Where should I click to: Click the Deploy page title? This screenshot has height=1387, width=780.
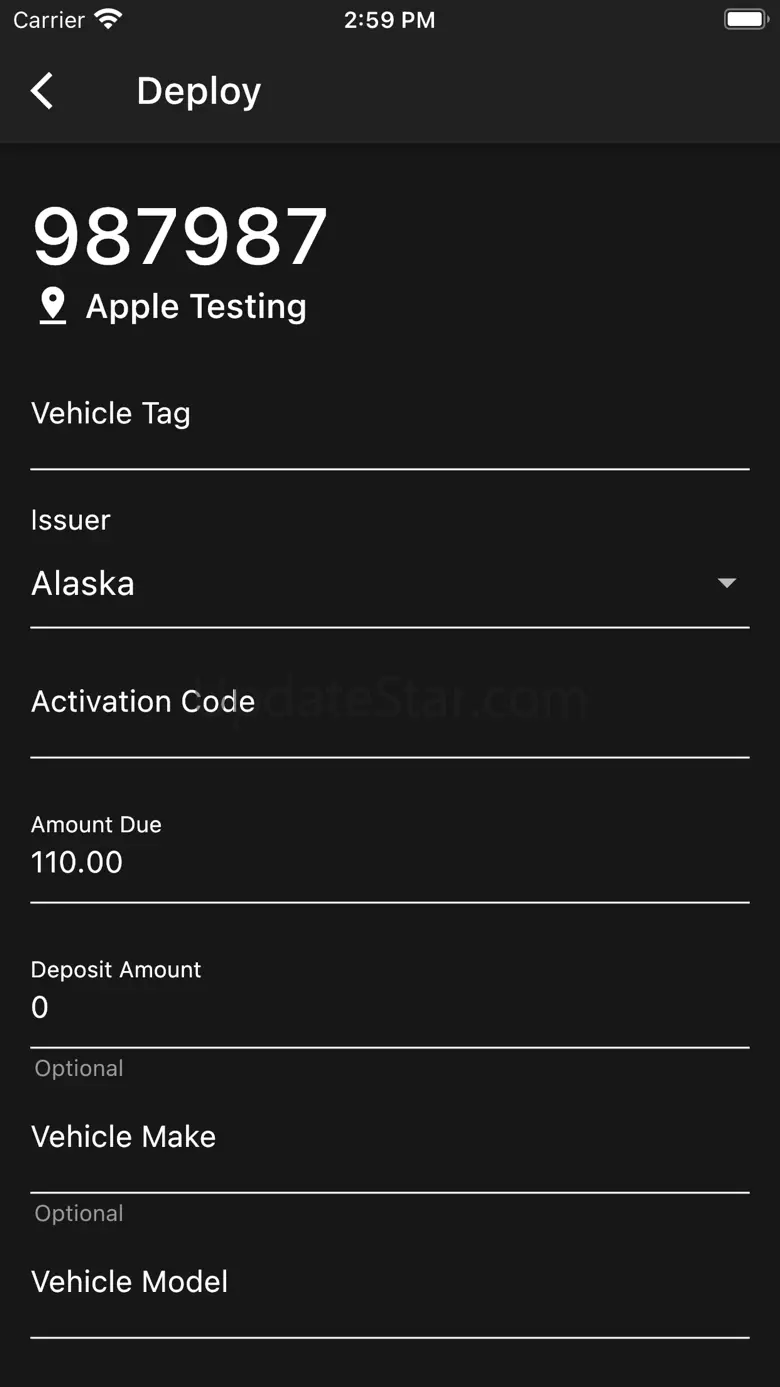click(x=199, y=91)
